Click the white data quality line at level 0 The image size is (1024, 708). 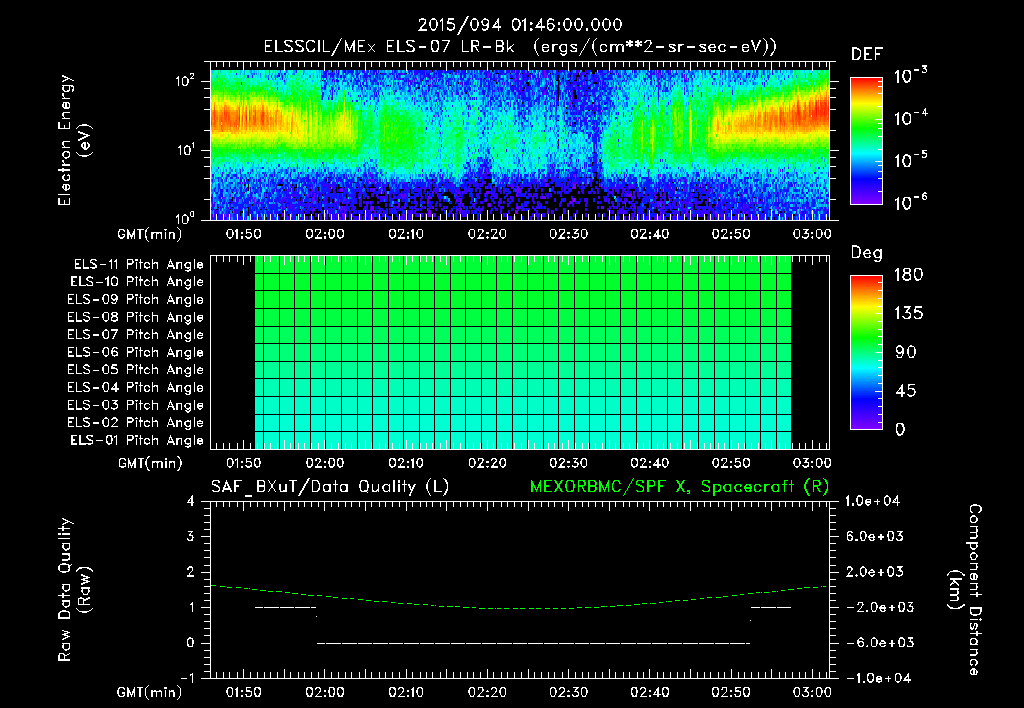(534, 643)
